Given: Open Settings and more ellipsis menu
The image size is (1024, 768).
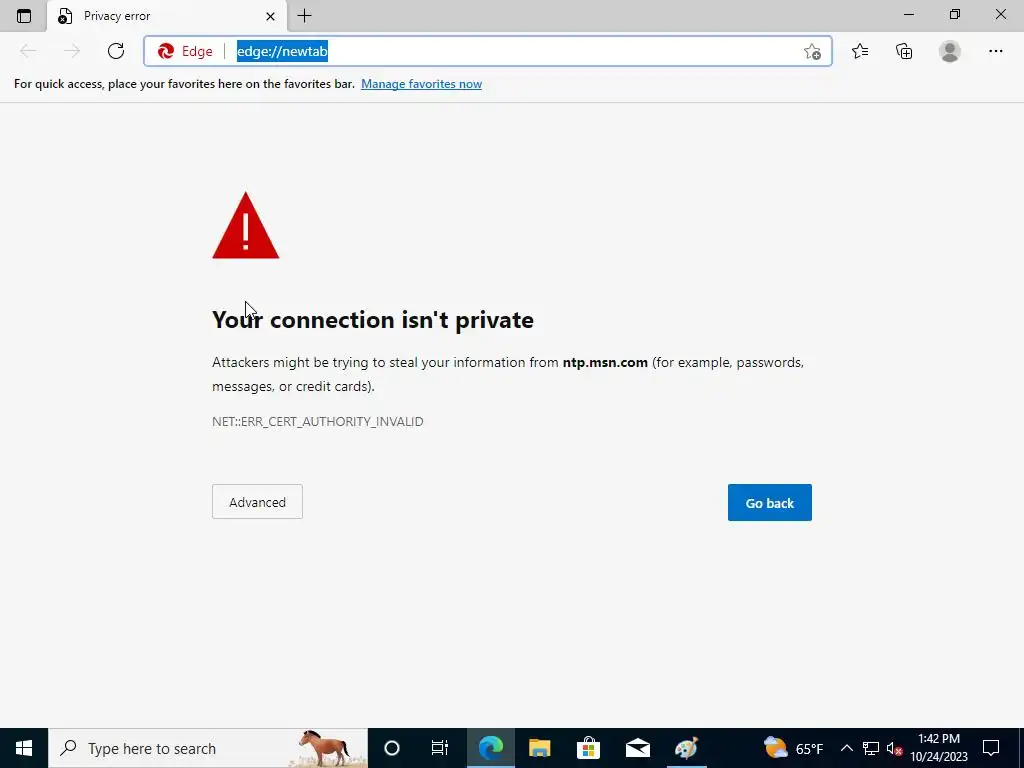Looking at the screenshot, I should pos(995,51).
